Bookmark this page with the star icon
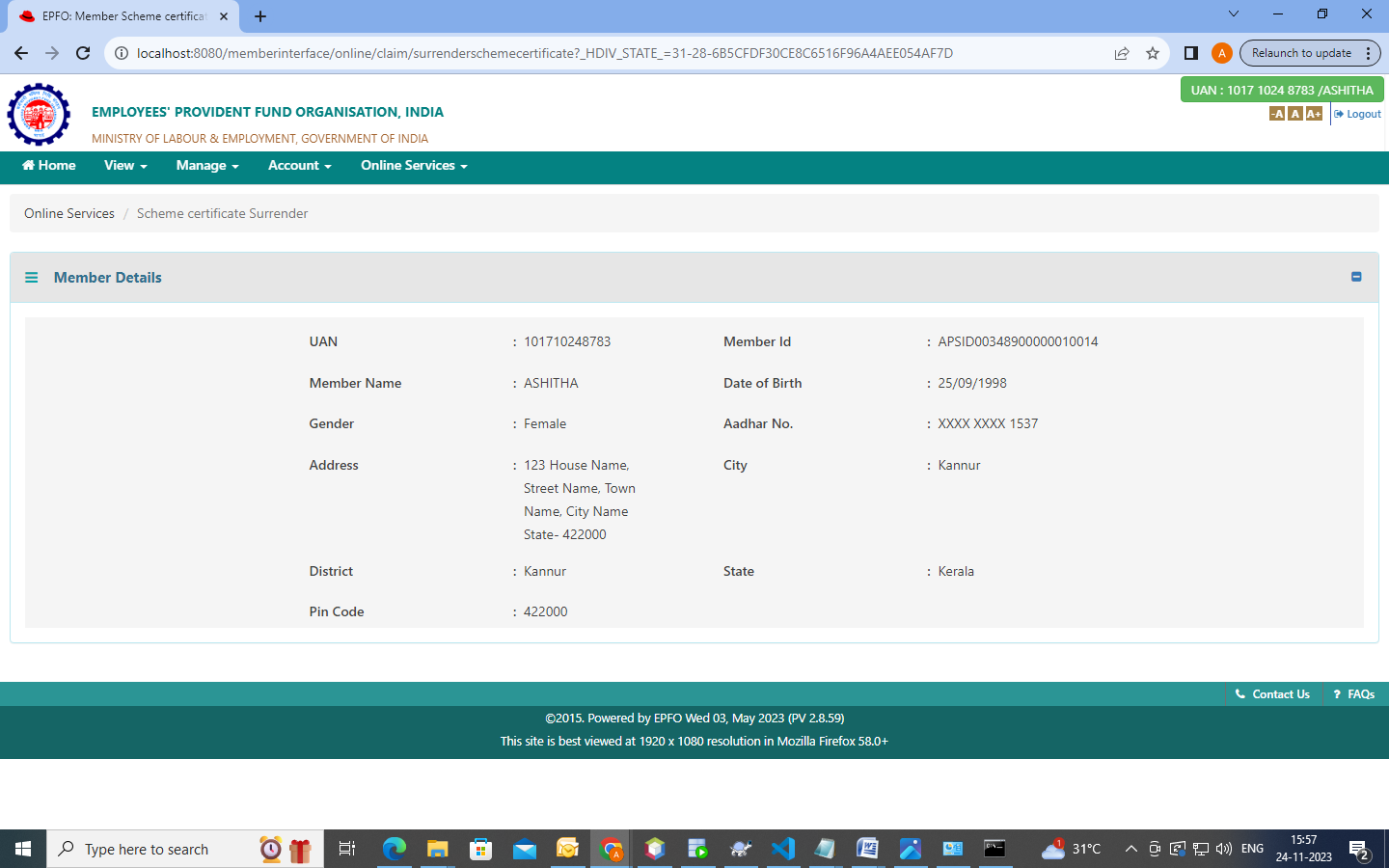This screenshot has height=868, width=1389. [x=1153, y=53]
